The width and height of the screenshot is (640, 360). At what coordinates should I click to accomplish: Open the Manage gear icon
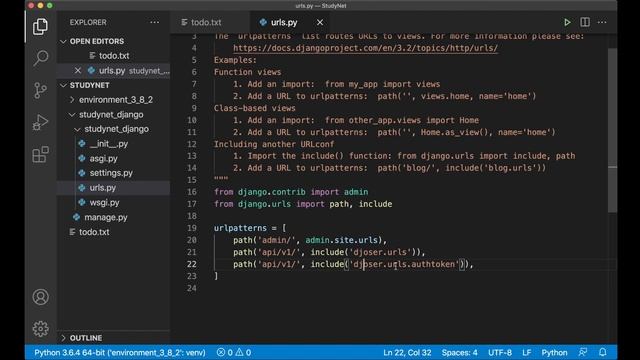coord(40,329)
